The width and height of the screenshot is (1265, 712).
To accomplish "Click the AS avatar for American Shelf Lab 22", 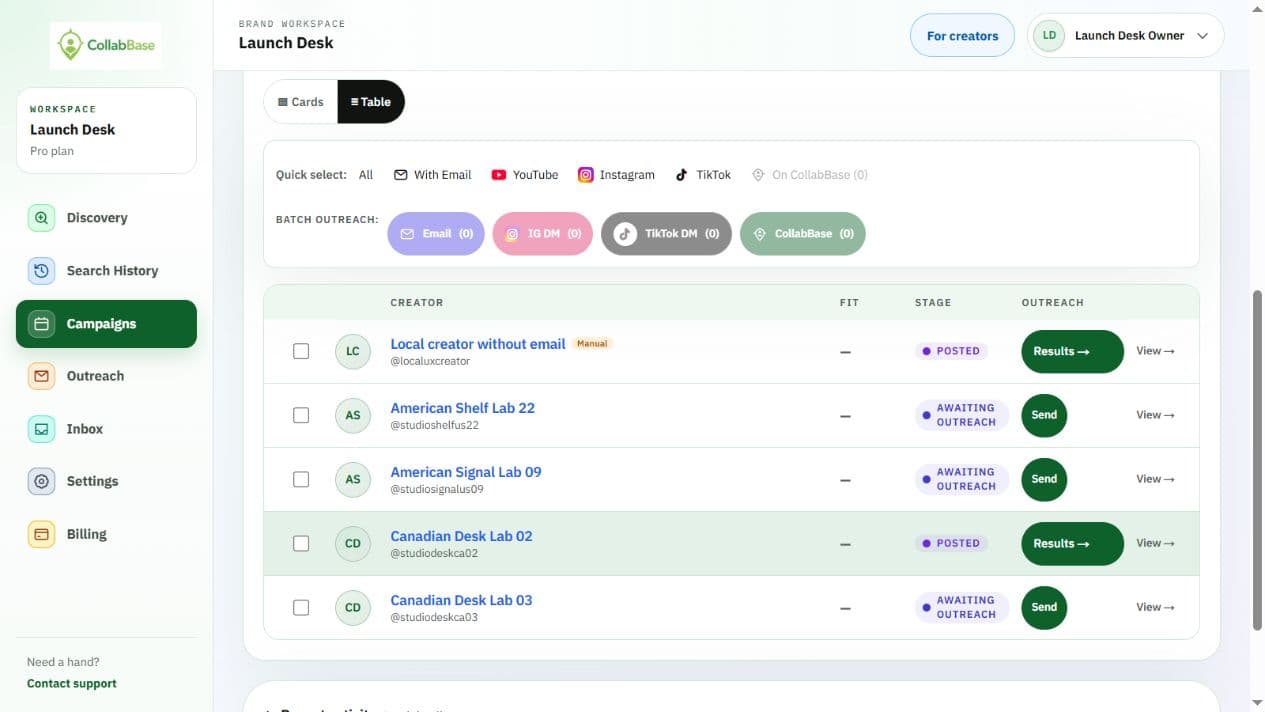I will point(353,415).
